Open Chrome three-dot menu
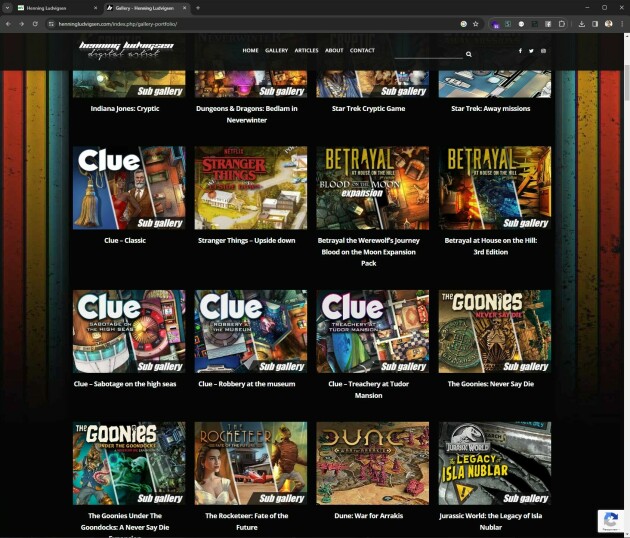Viewport: 630px width, 538px height. pyautogui.click(x=622, y=24)
